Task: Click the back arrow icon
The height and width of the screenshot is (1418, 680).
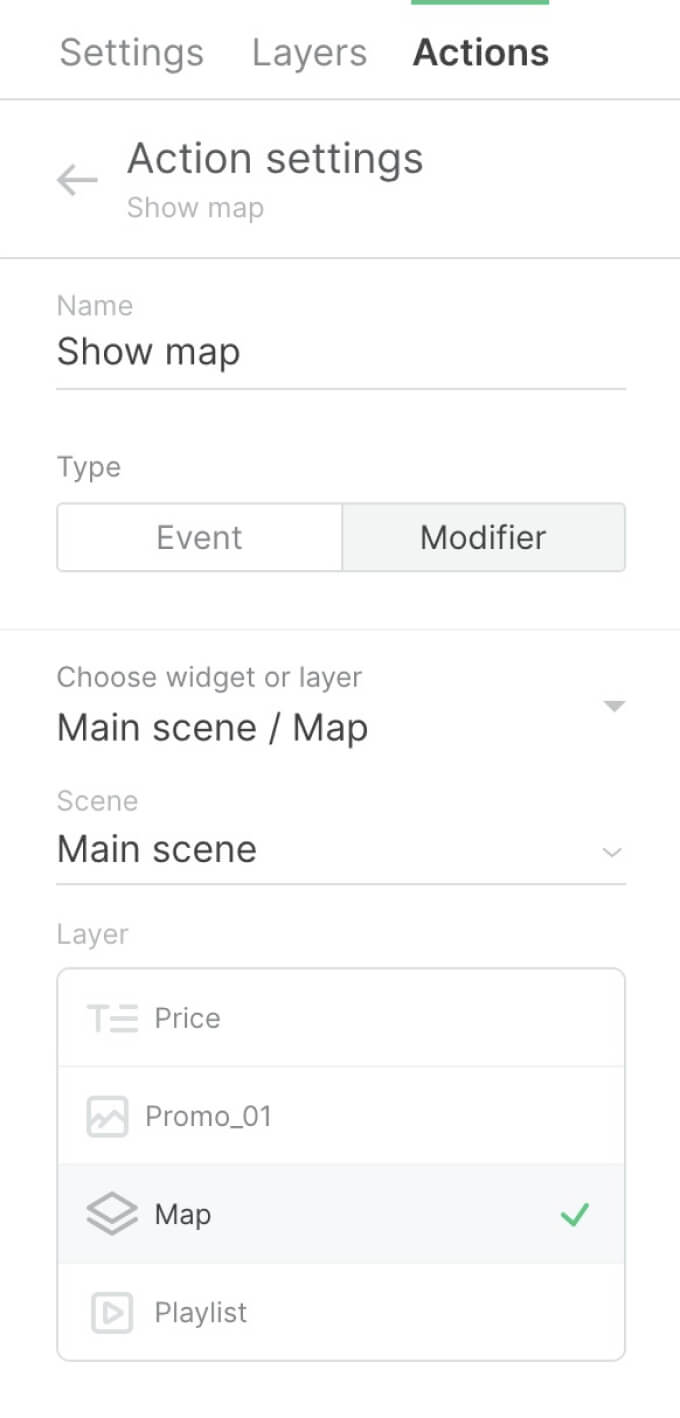Action: (x=77, y=180)
